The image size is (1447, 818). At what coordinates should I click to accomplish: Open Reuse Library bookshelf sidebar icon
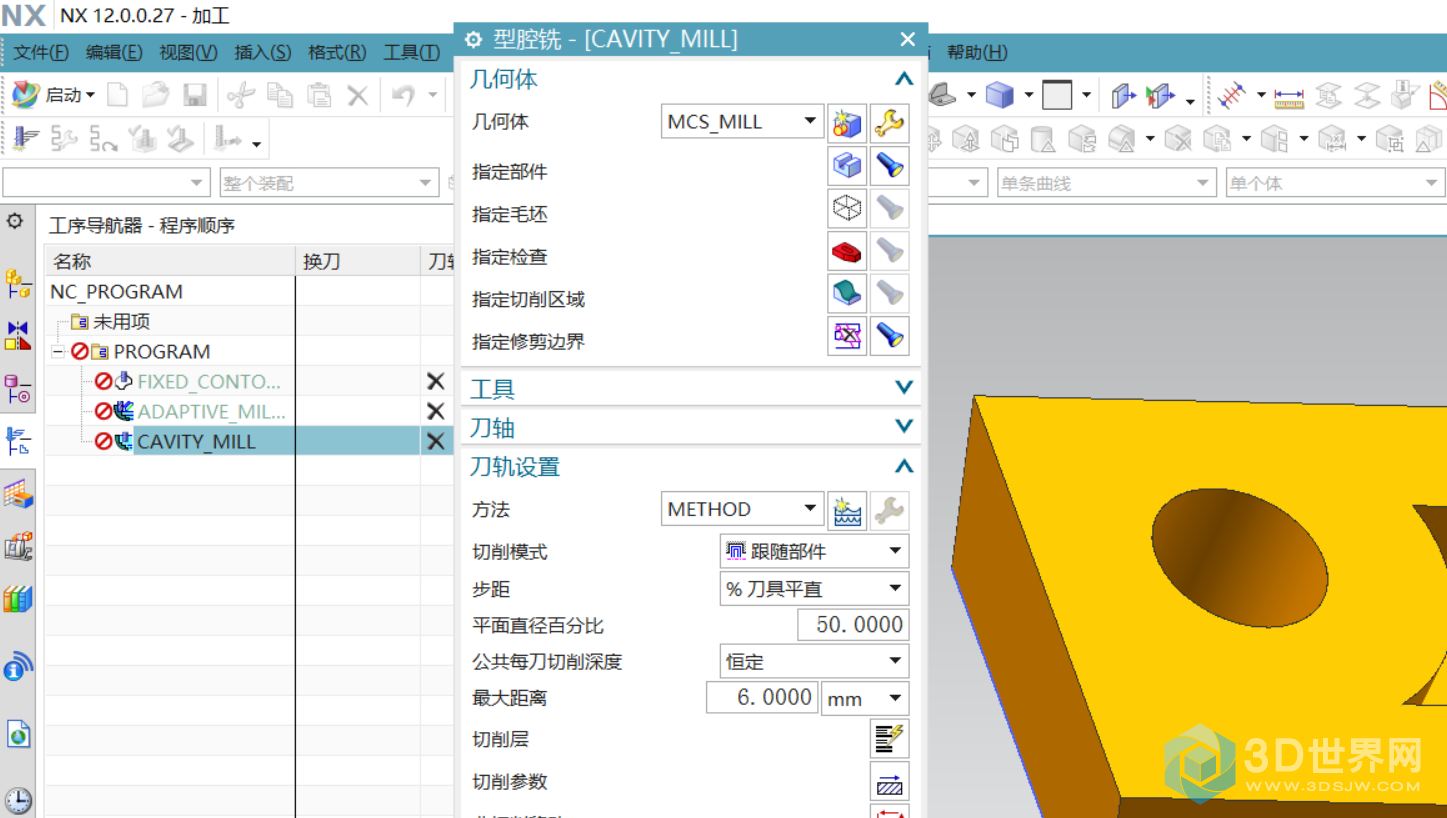(x=17, y=599)
